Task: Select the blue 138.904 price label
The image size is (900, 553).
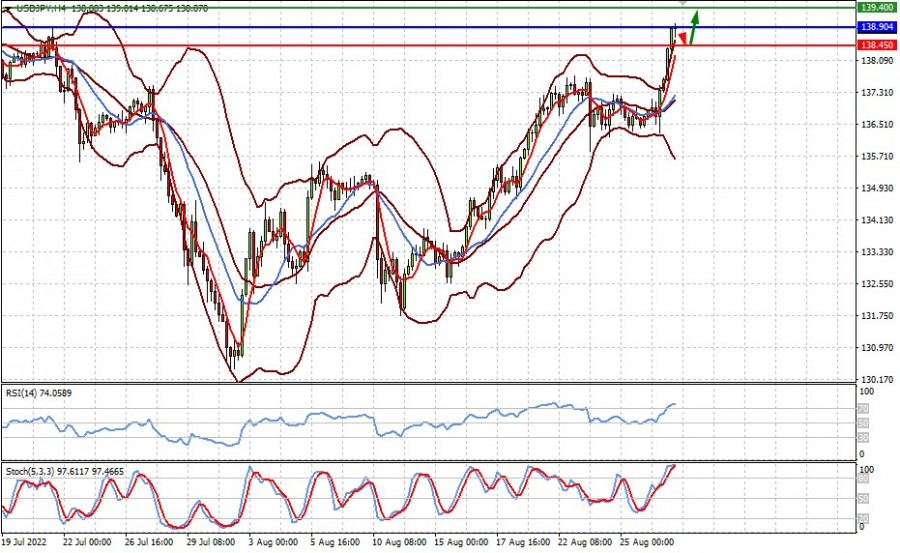Action: click(877, 27)
